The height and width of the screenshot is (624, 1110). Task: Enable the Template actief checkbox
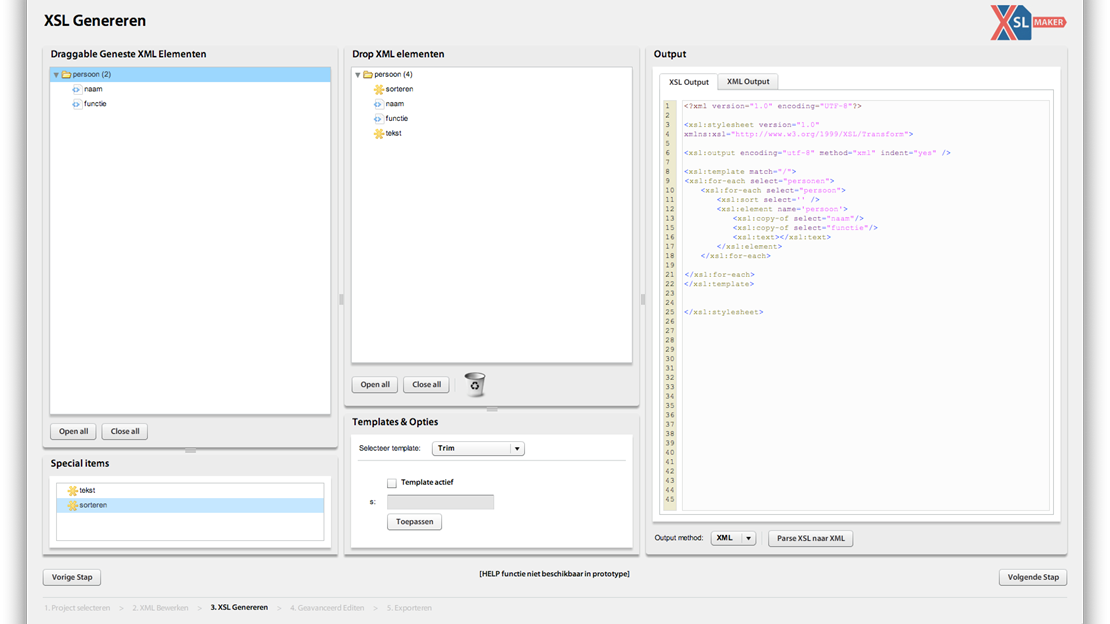coord(392,483)
